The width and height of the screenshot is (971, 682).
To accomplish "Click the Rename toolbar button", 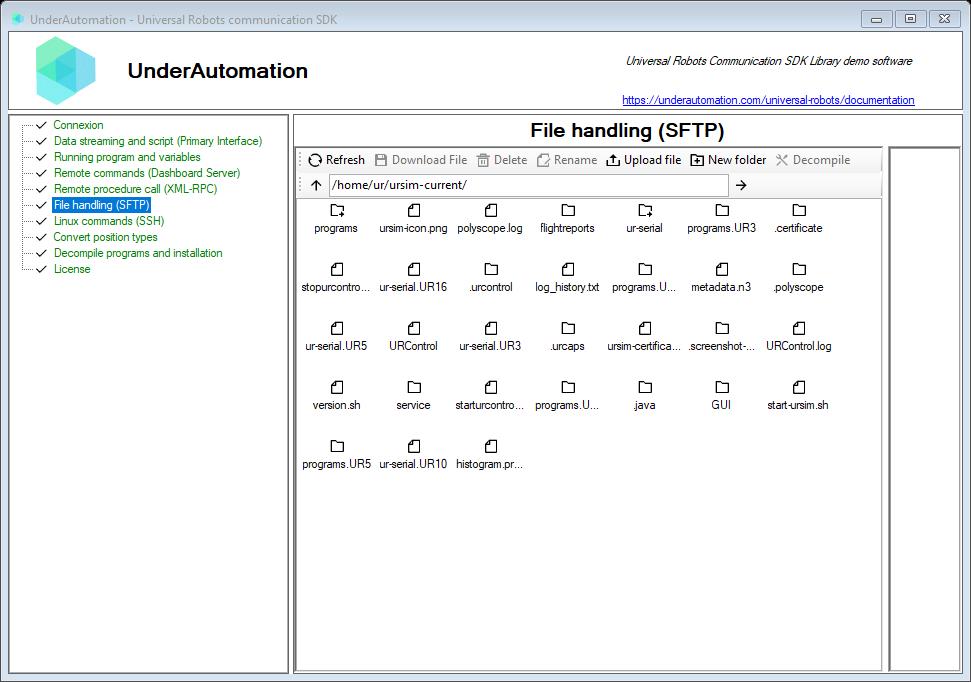I will coord(567,160).
